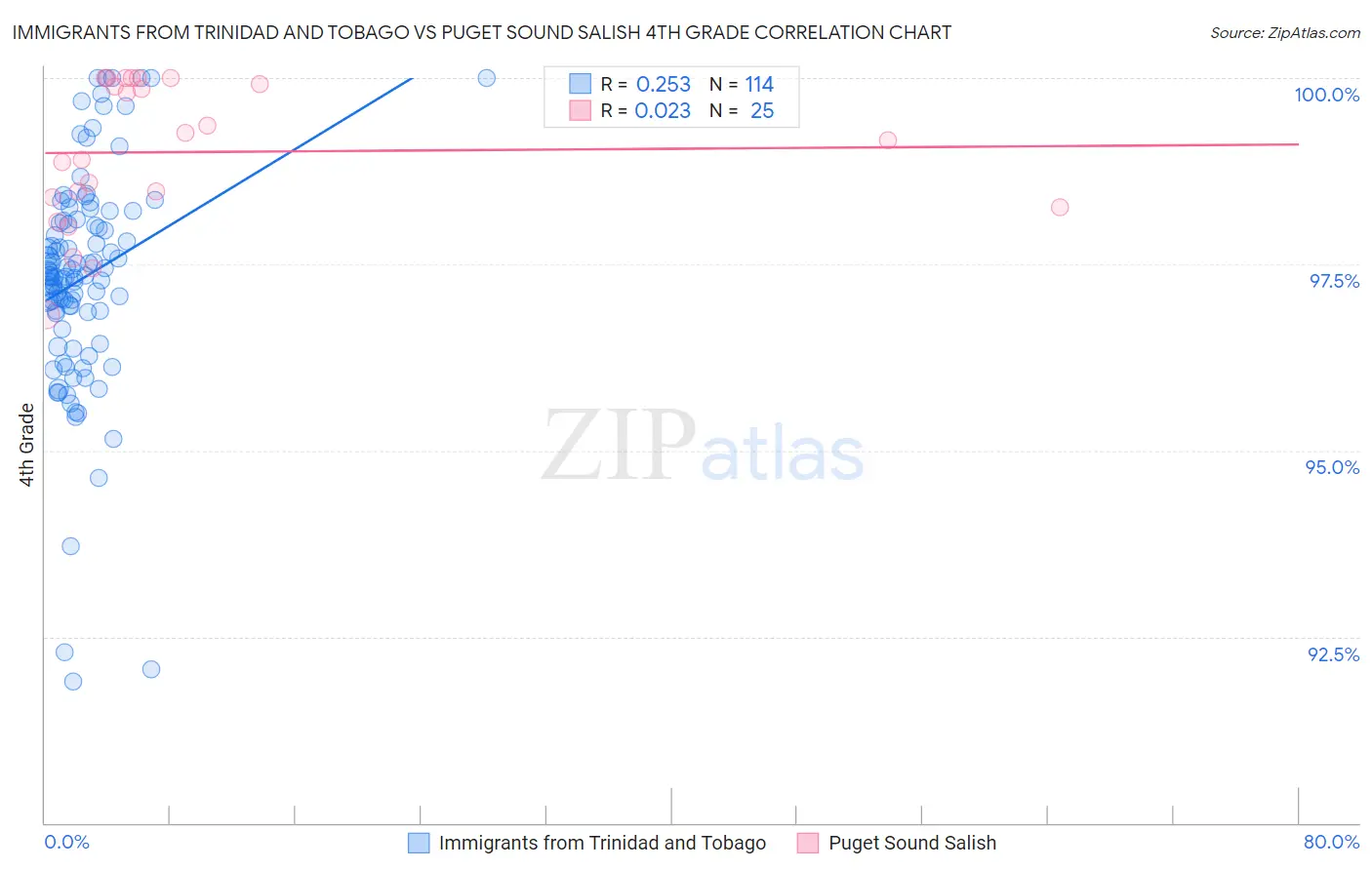
Task: Click the chart title text
Action: coord(481,32)
